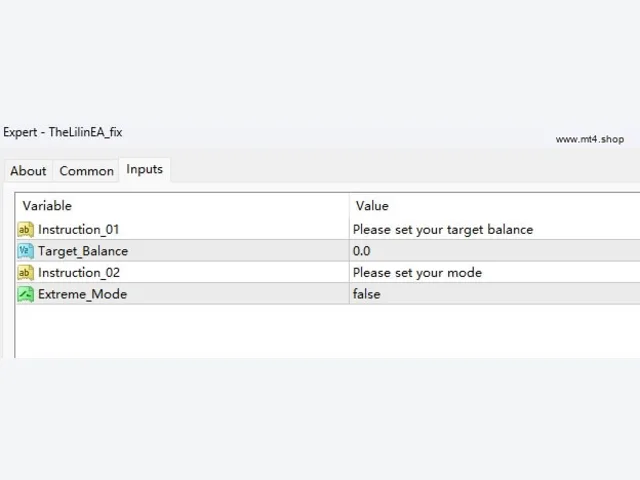The image size is (640, 480).
Task: Select the Extreme_Mode variable name
Action: click(82, 294)
